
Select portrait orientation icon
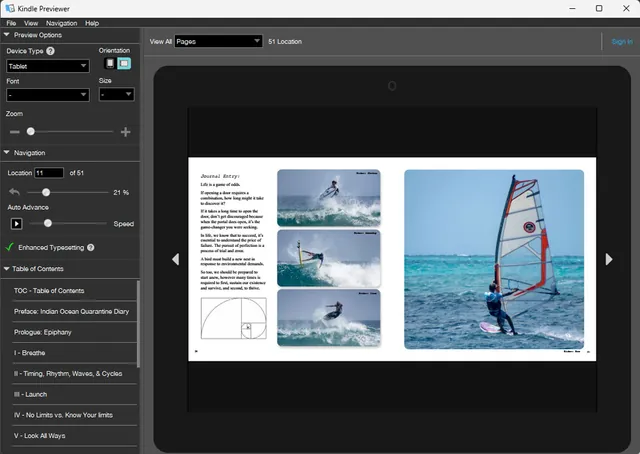(x=110, y=63)
